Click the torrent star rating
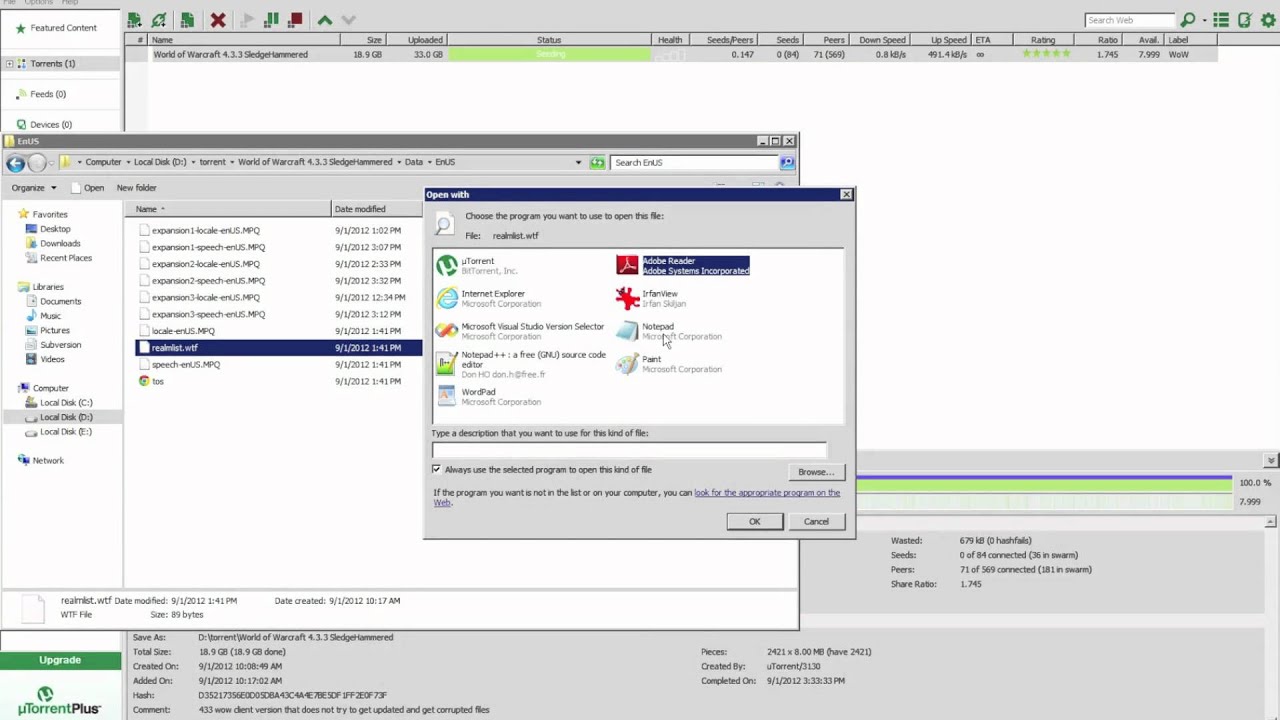This screenshot has width=1280, height=720. point(1046,55)
